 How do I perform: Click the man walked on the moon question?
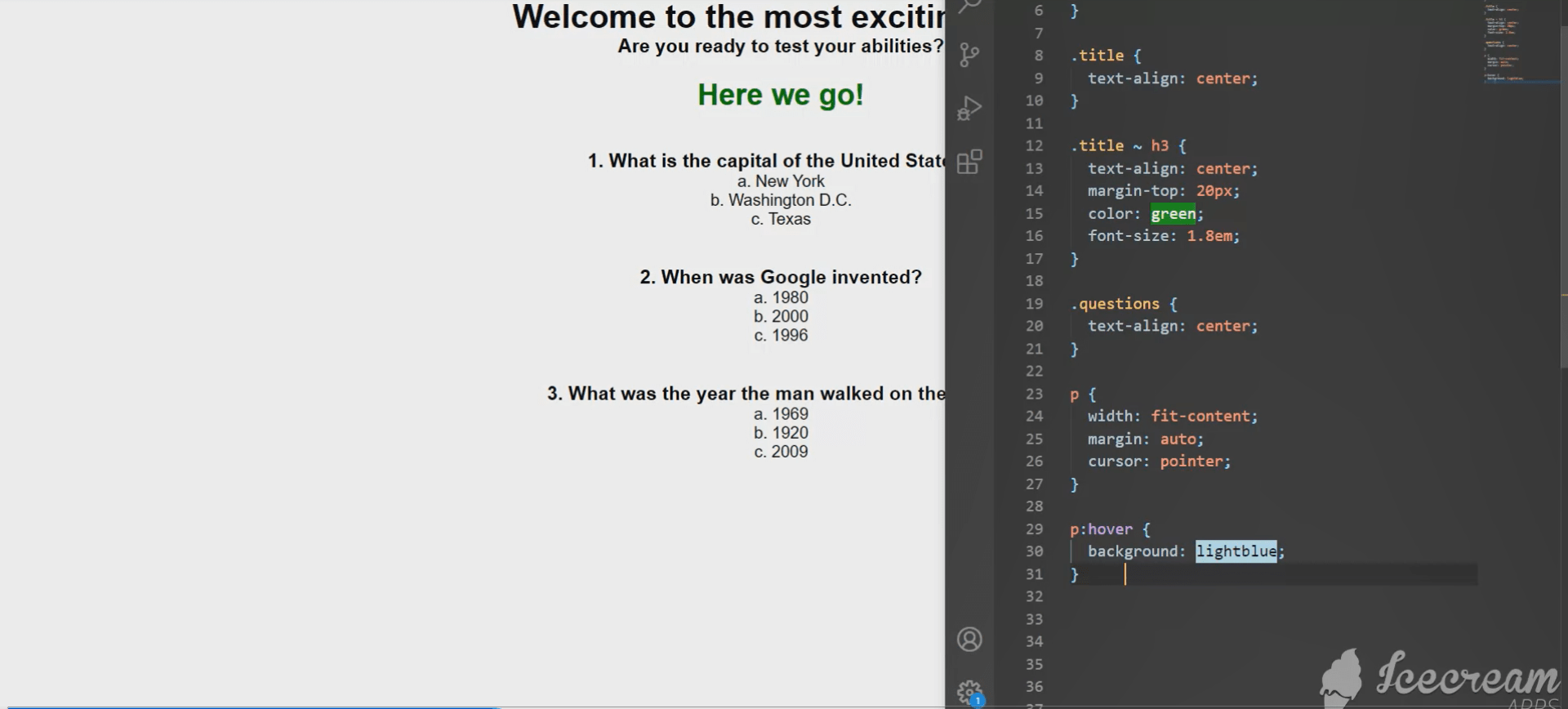pos(746,394)
